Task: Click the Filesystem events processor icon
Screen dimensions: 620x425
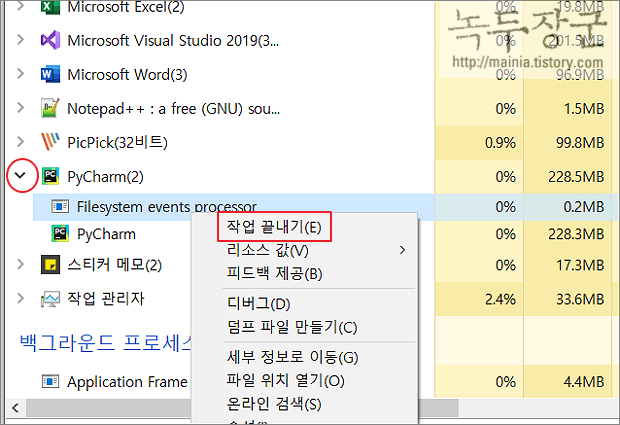Action: (60, 207)
